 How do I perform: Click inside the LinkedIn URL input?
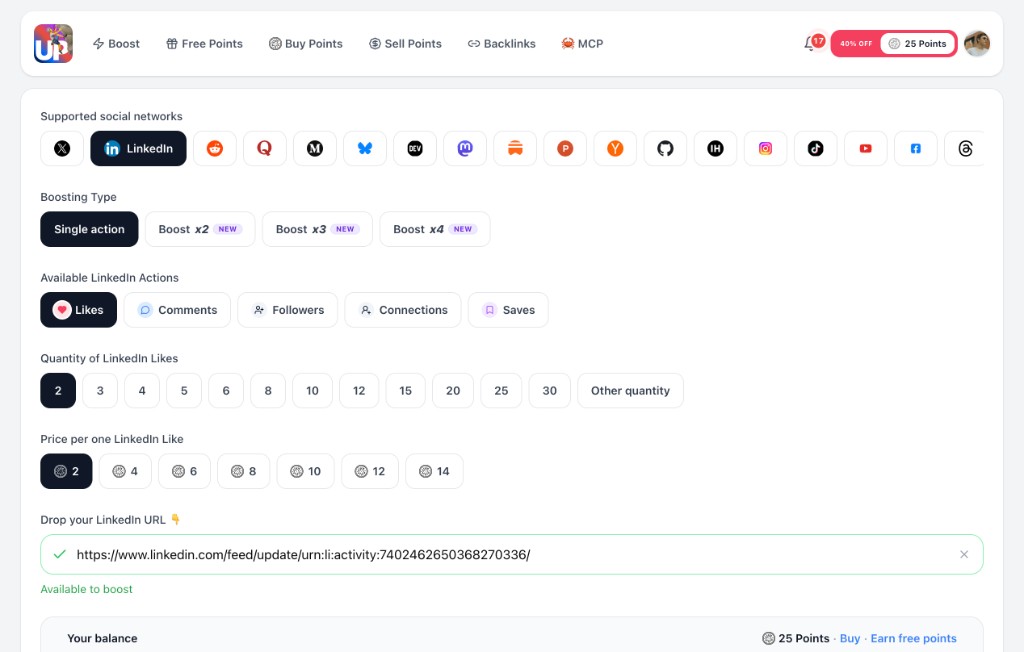512,555
